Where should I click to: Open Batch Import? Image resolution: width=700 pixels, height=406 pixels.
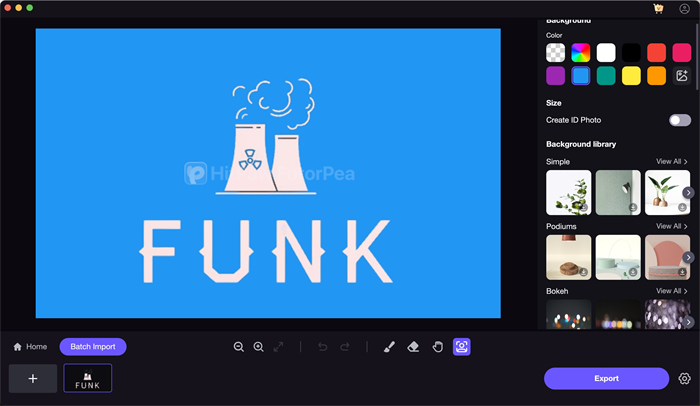tap(92, 347)
